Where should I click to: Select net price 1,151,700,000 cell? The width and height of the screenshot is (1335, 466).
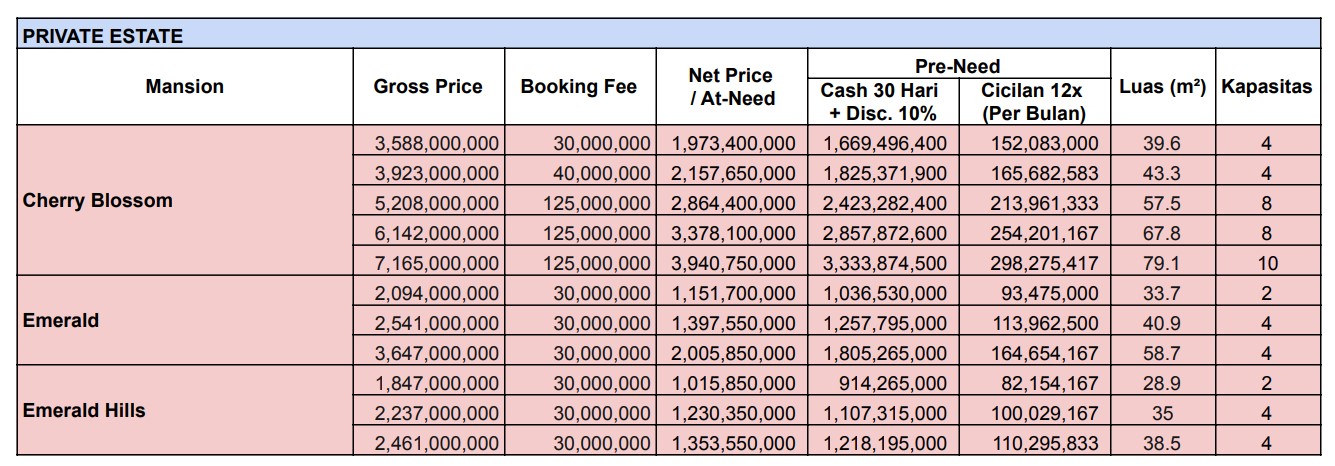pos(733,294)
